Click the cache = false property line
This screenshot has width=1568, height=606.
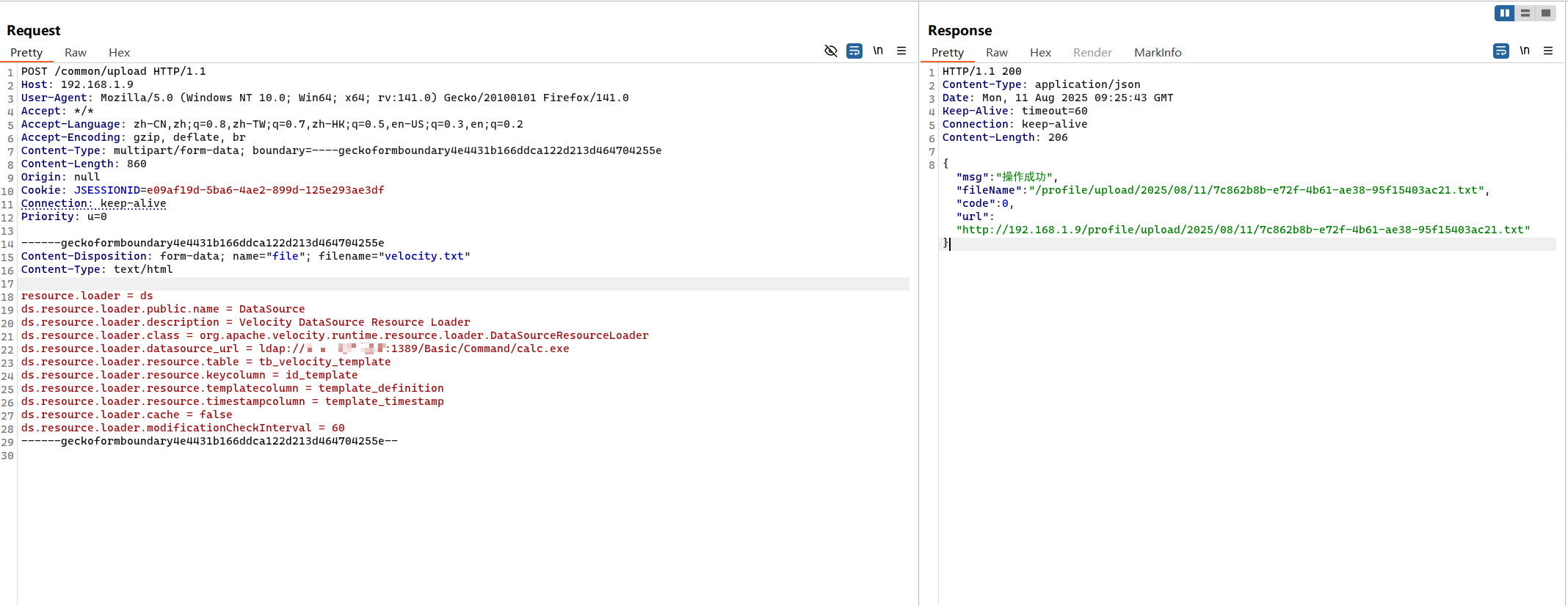126,415
